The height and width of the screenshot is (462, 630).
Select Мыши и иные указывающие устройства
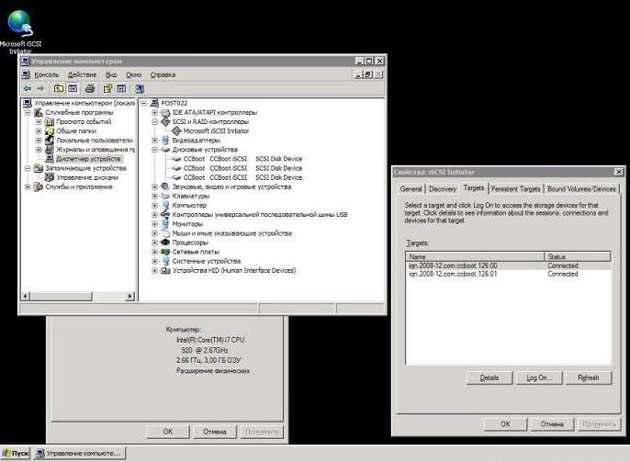click(x=232, y=233)
